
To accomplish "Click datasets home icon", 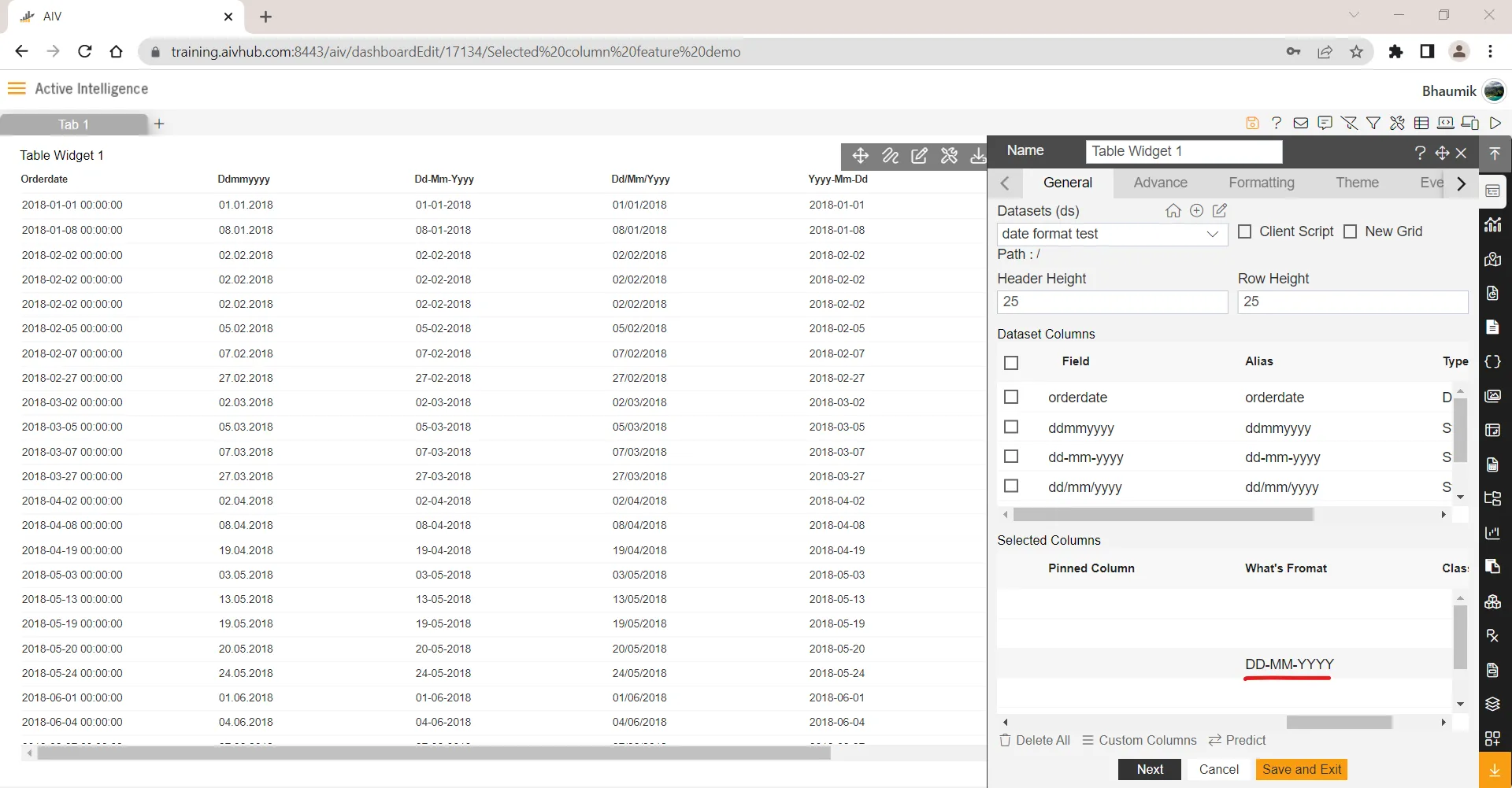I will tap(1173, 210).
